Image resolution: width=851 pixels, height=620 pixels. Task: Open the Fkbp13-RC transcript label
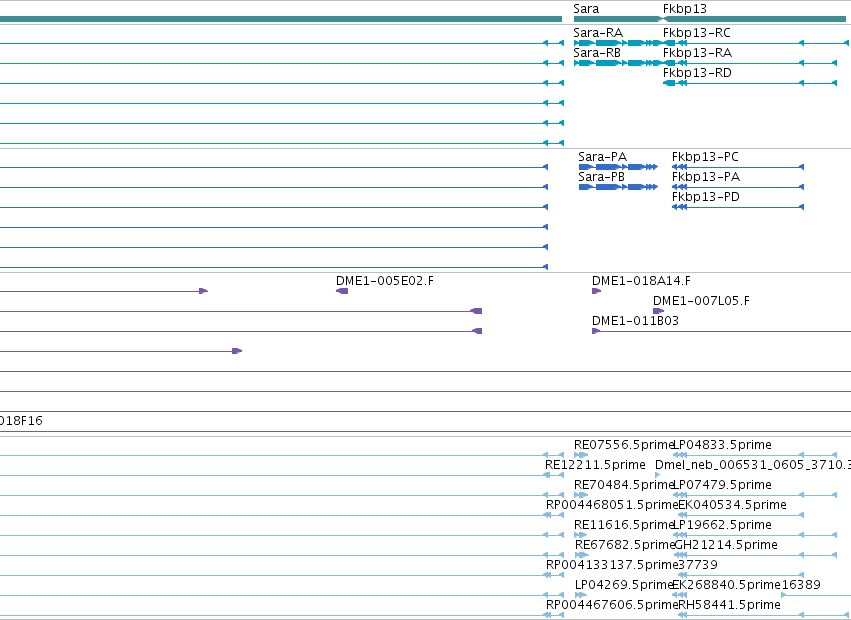point(697,33)
